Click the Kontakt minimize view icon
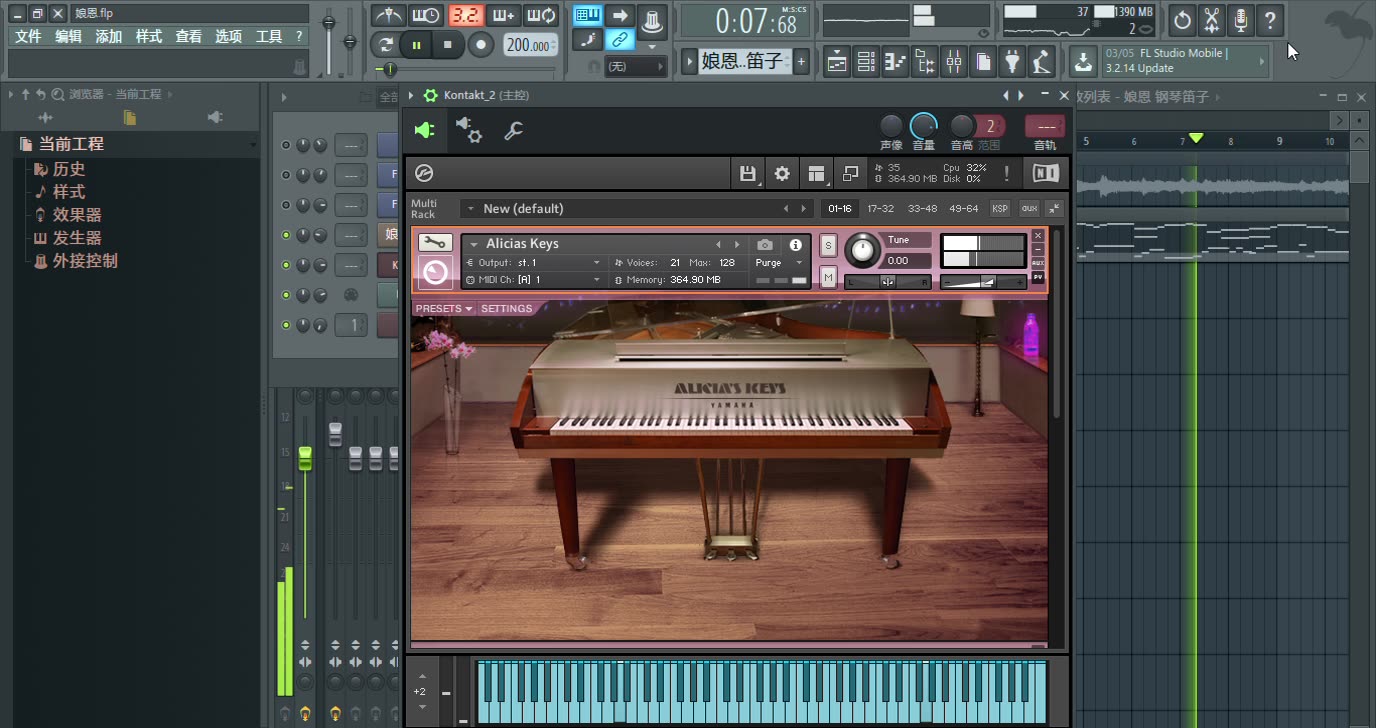Screen dimensions: 1376x728 click(x=850, y=173)
